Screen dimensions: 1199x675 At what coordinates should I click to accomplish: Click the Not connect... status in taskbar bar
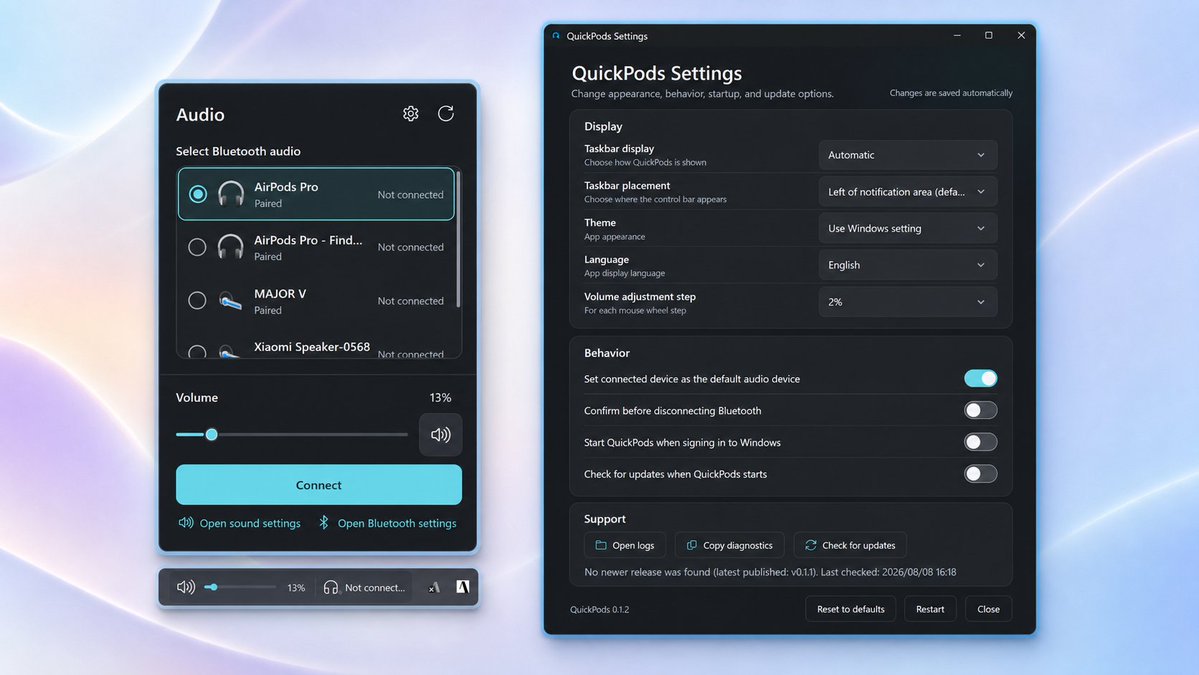tap(375, 587)
